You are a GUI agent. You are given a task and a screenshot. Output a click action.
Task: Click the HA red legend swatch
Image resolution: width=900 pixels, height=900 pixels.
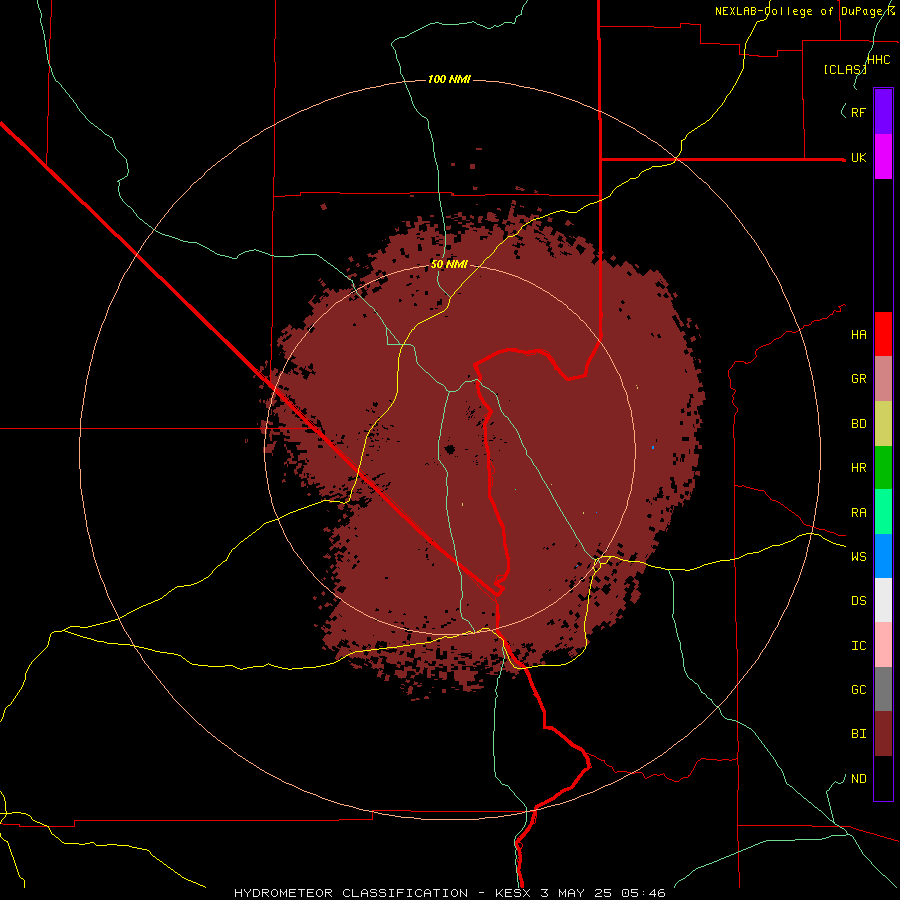click(x=883, y=334)
